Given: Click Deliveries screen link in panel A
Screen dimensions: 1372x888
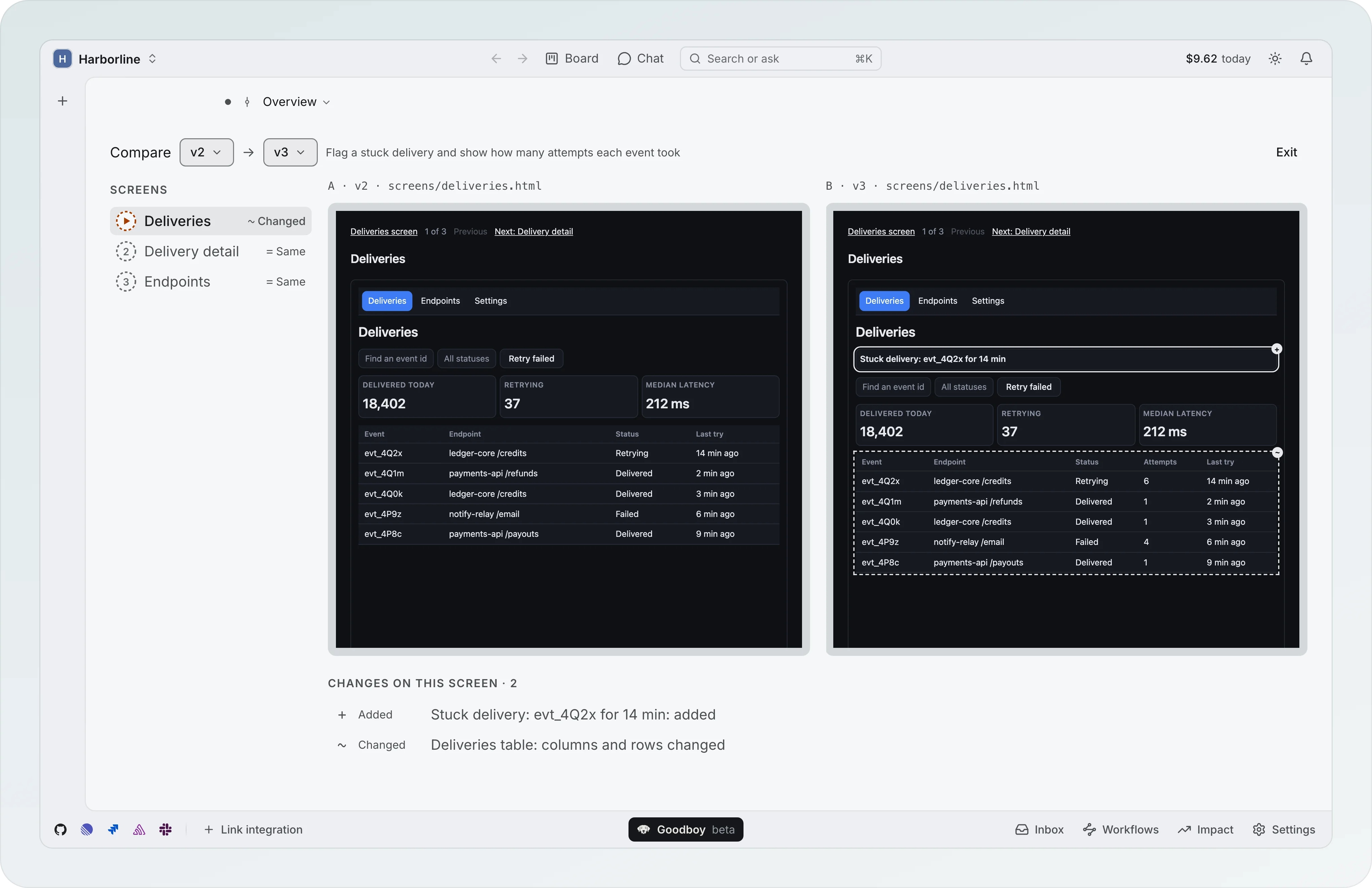Looking at the screenshot, I should (x=384, y=231).
